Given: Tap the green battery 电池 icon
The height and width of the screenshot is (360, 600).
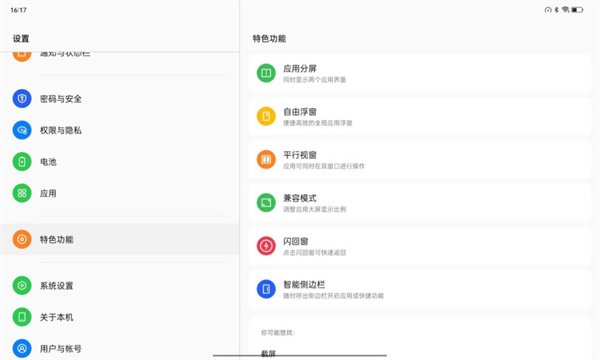Looking at the screenshot, I should (x=22, y=162).
